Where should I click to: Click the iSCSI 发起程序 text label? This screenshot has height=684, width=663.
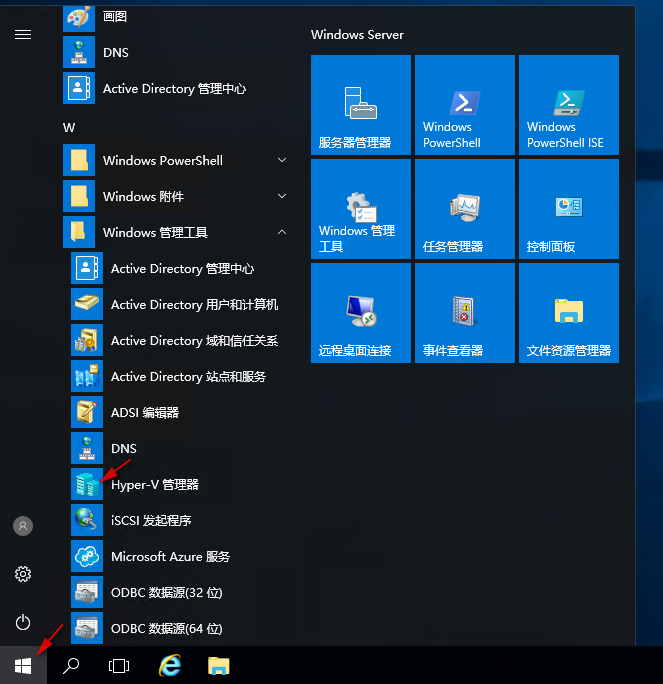click(151, 520)
